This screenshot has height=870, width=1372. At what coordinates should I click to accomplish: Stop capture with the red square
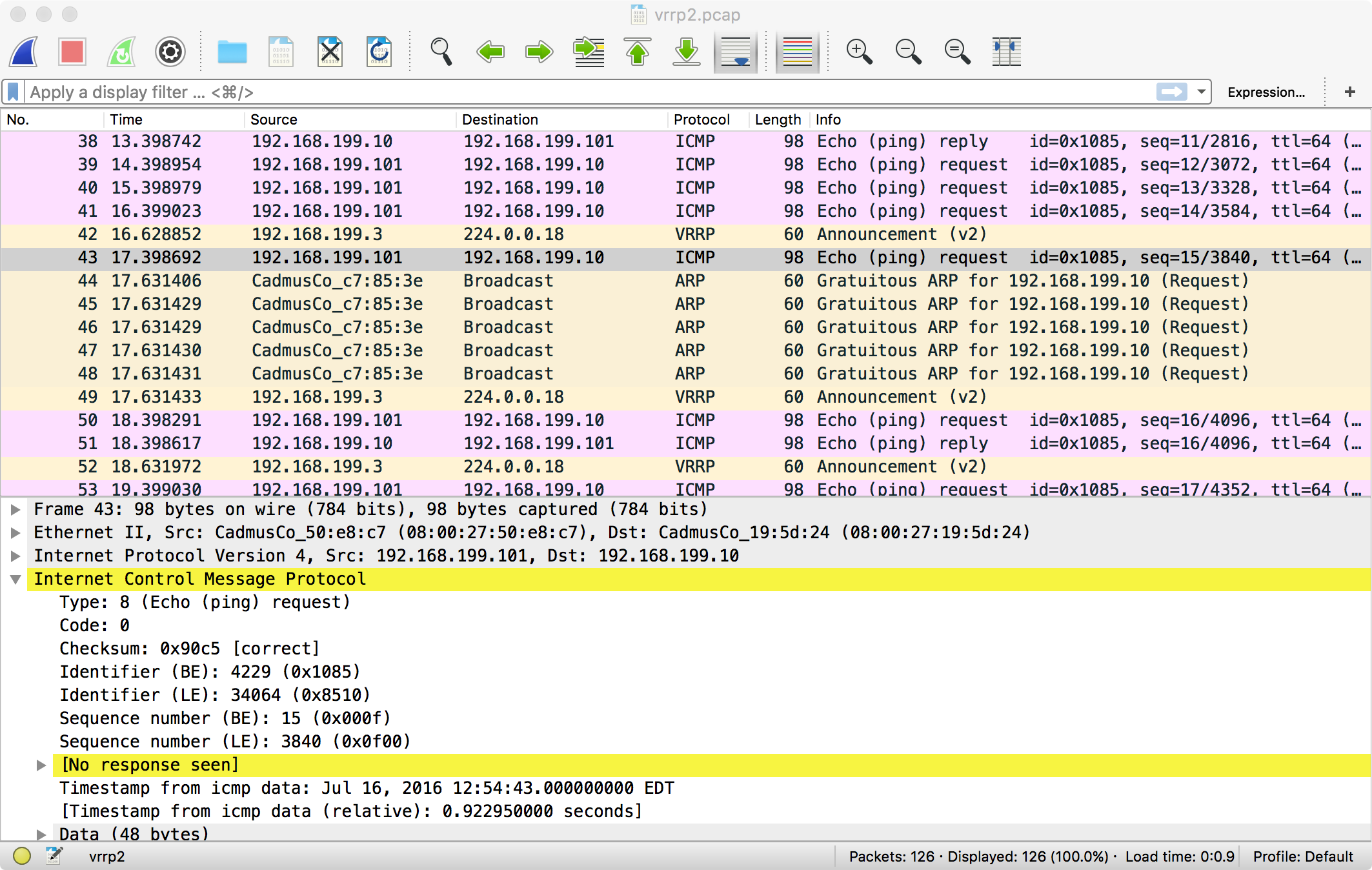(72, 52)
